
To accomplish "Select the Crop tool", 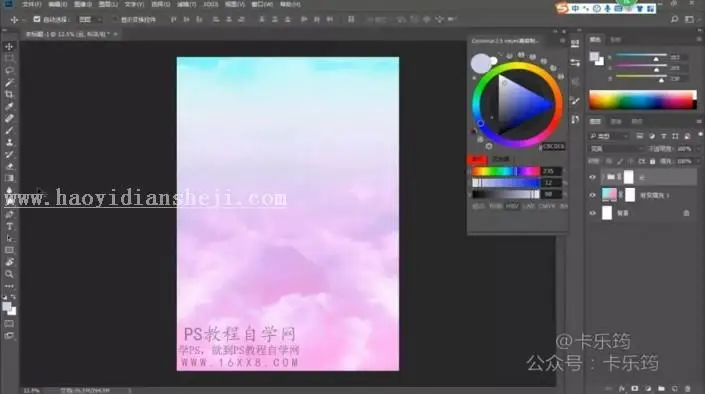I will pyautogui.click(x=9, y=94).
